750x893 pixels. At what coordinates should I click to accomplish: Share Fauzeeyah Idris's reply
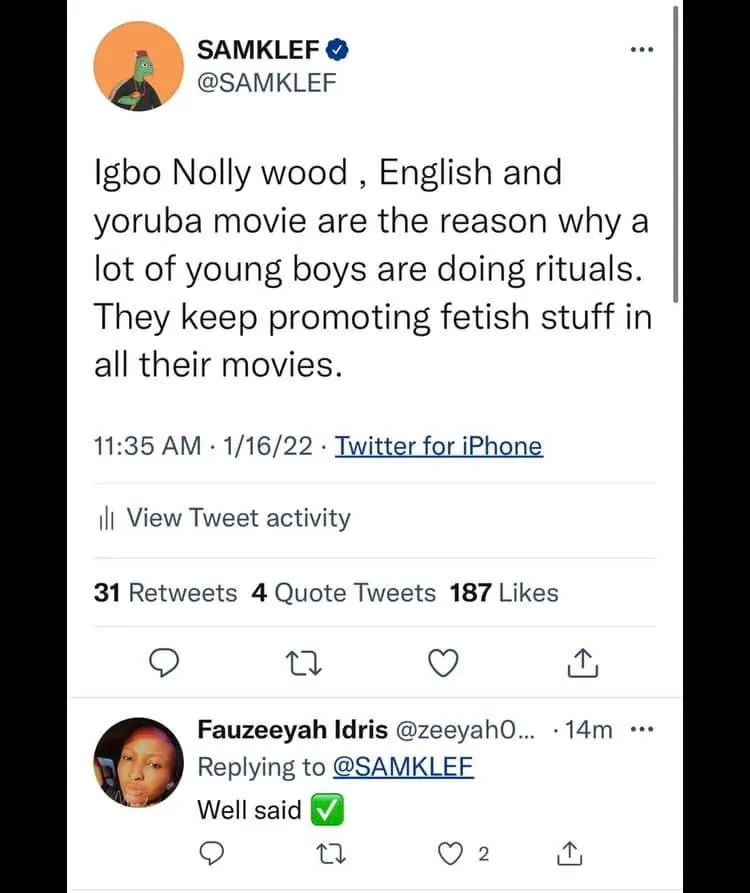568,854
